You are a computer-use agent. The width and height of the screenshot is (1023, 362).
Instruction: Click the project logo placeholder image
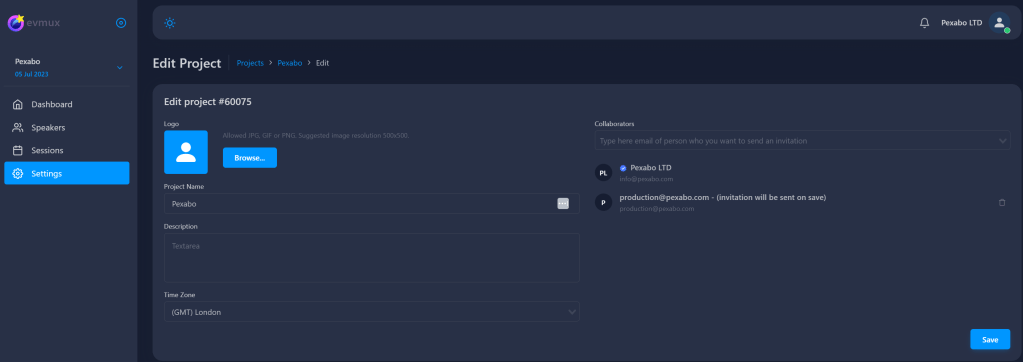[186, 152]
